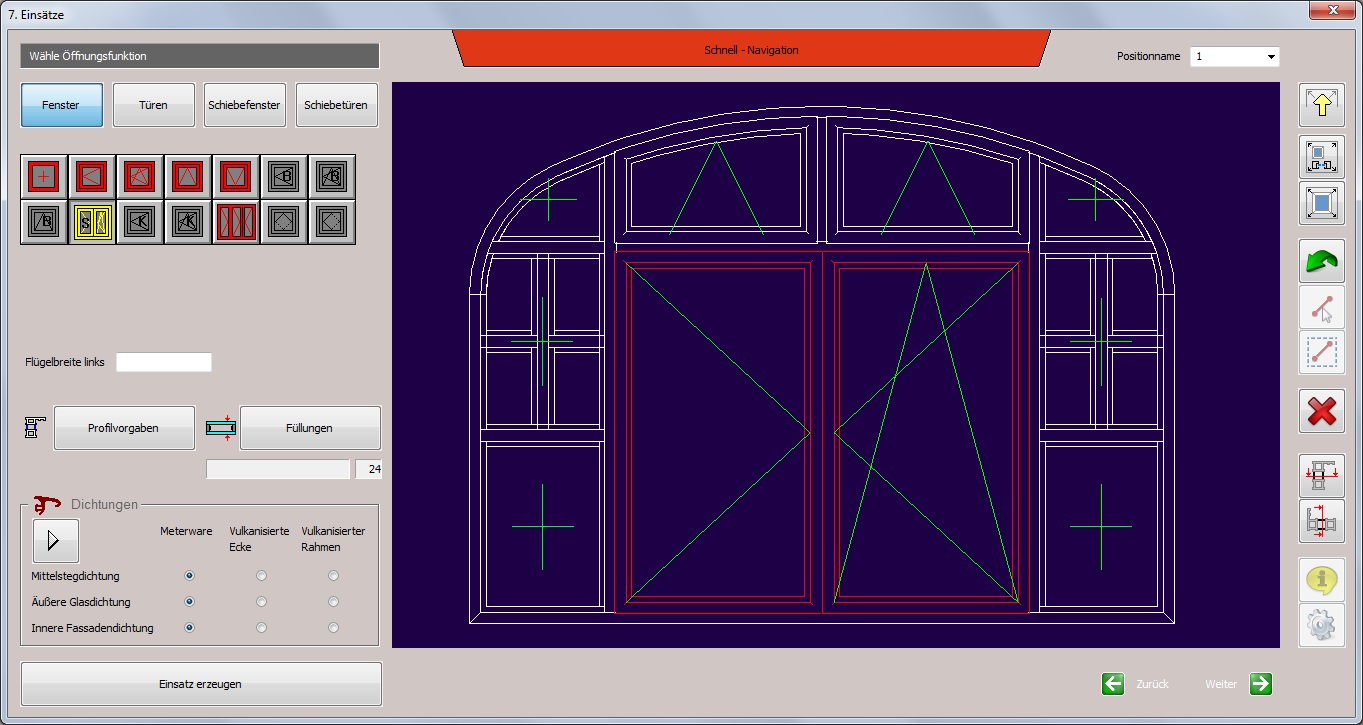
Task: Switch to the Schiebefenster opening function
Action: (244, 105)
